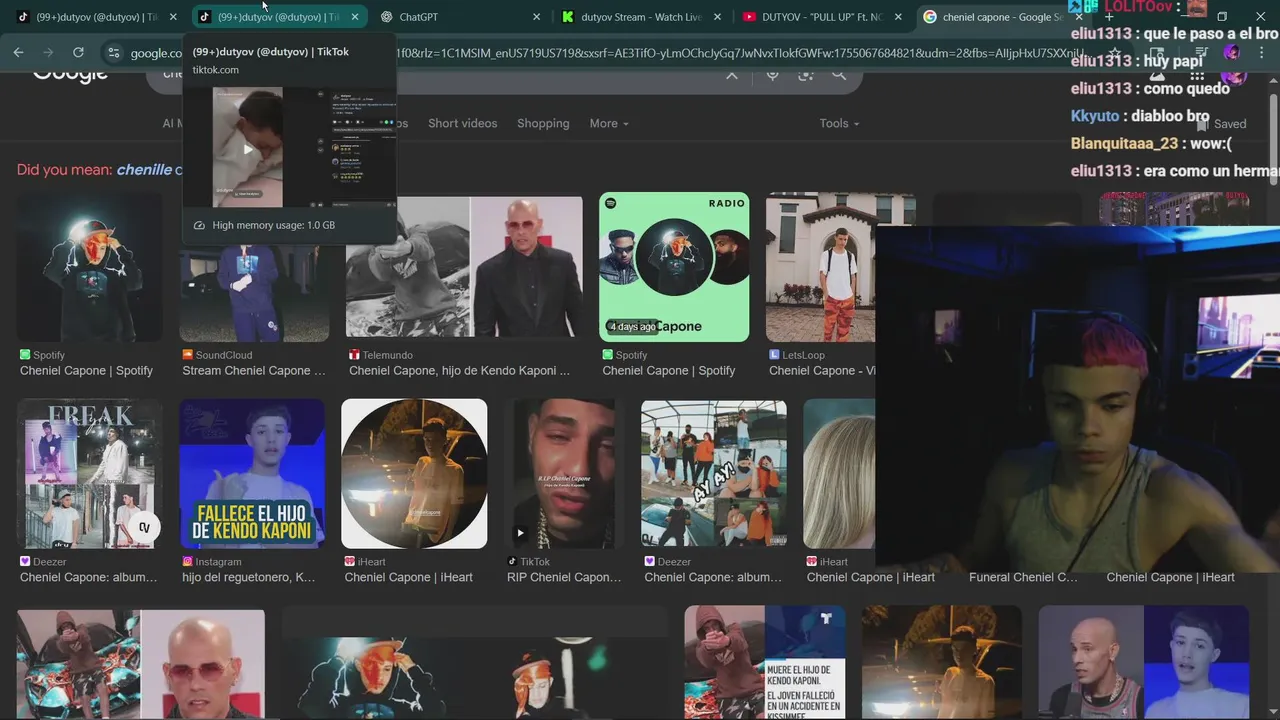Reload the page with the refresh icon
Image resolution: width=1280 pixels, height=720 pixels.
pos(78,52)
